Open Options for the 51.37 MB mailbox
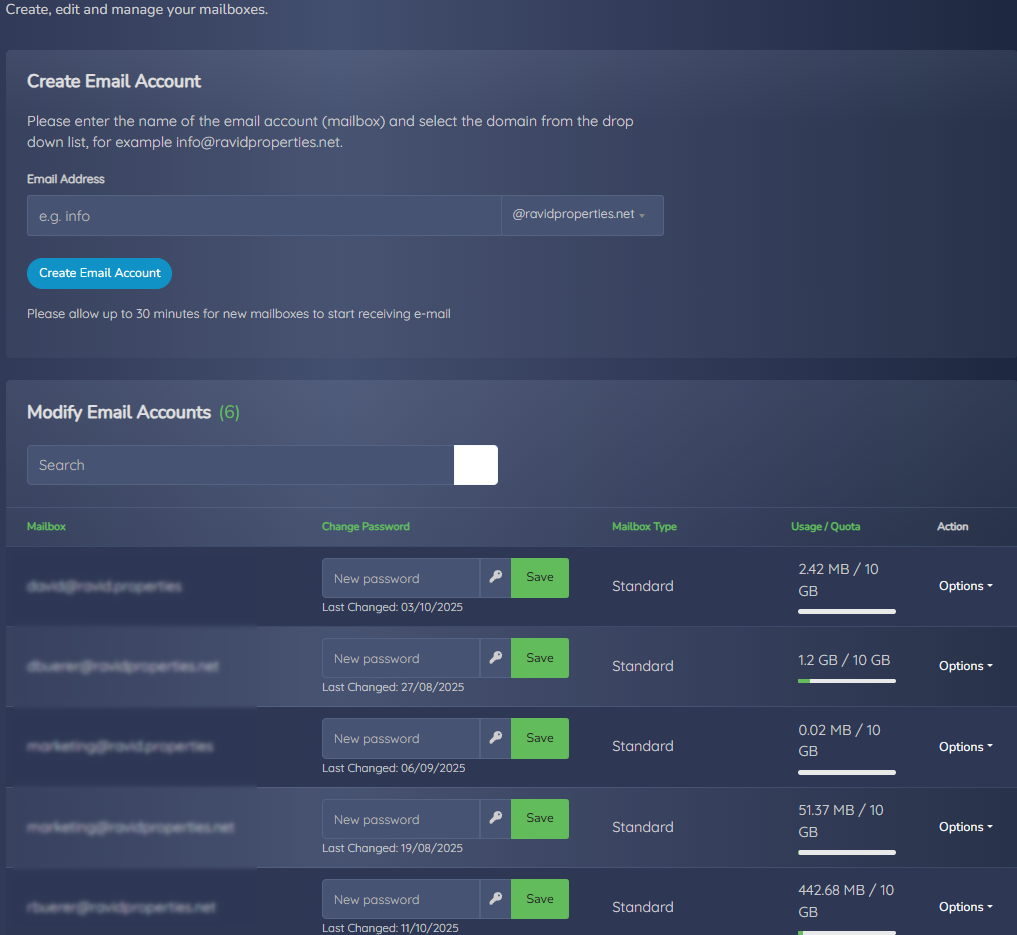Viewport: 1017px width, 935px height. pos(965,827)
